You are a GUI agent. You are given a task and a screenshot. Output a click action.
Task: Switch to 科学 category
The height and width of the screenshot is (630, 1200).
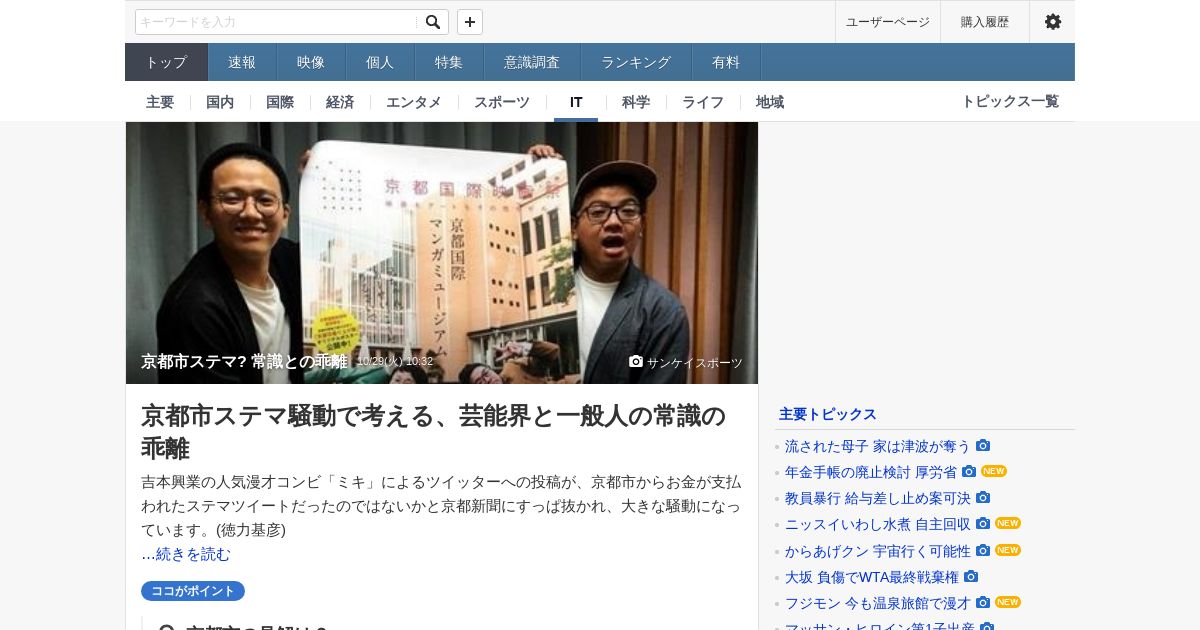pyautogui.click(x=636, y=102)
